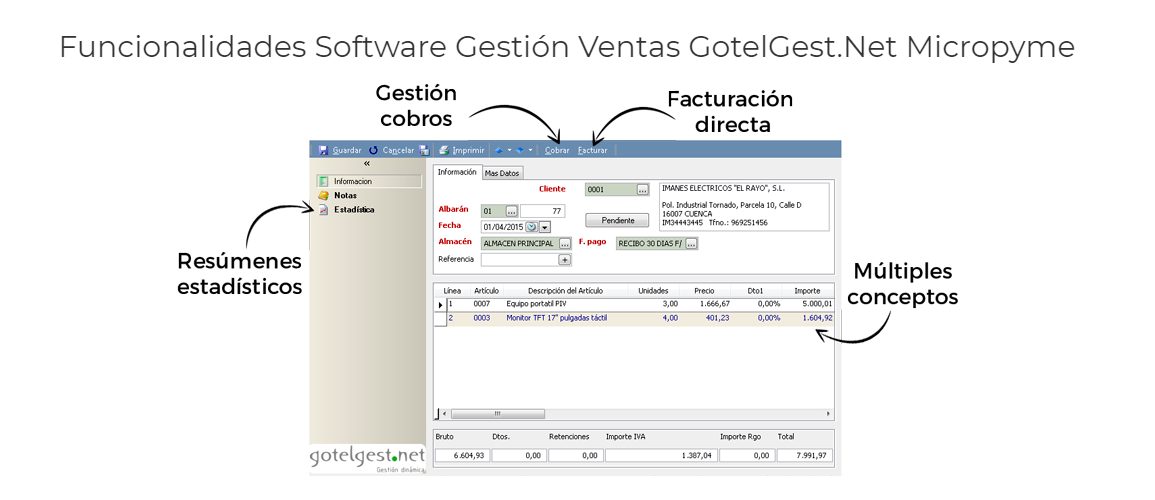Open the Fecha date dropdown arrow
The image size is (1155, 500).
point(545,227)
